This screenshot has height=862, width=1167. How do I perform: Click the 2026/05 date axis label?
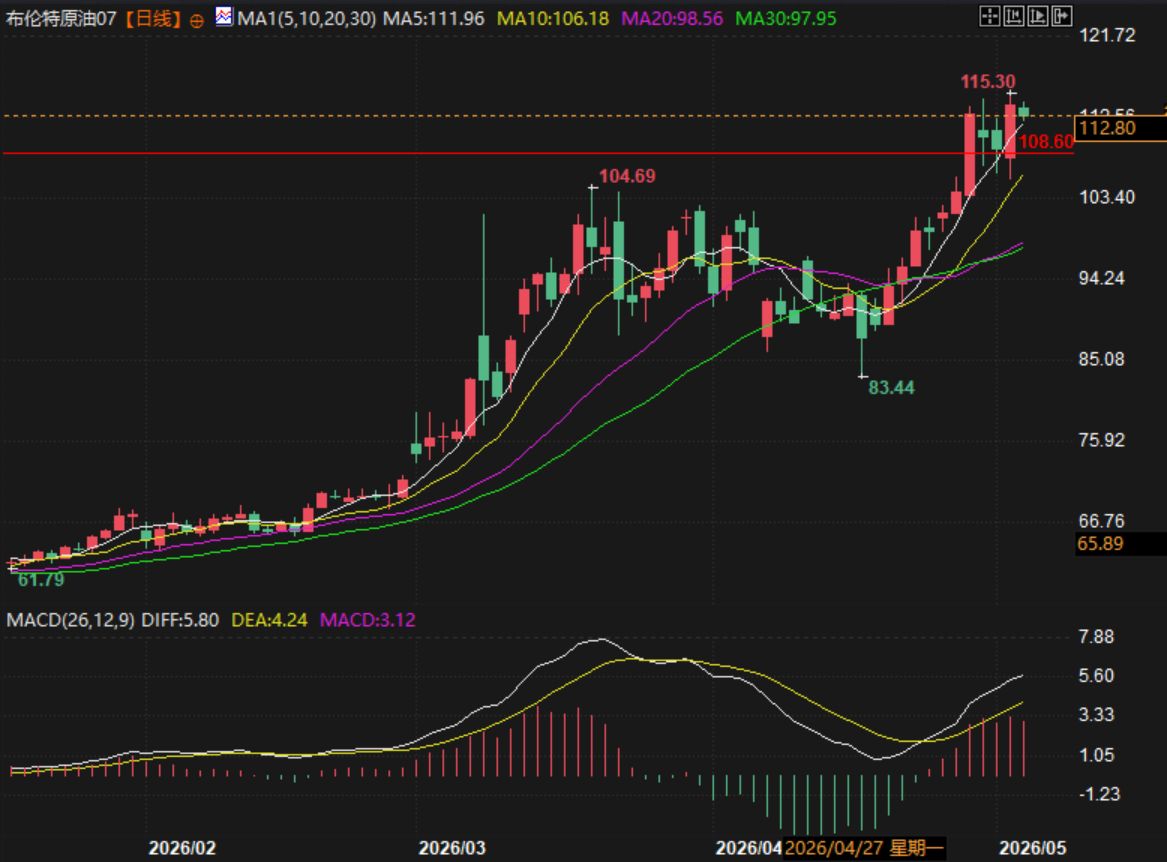1032,848
